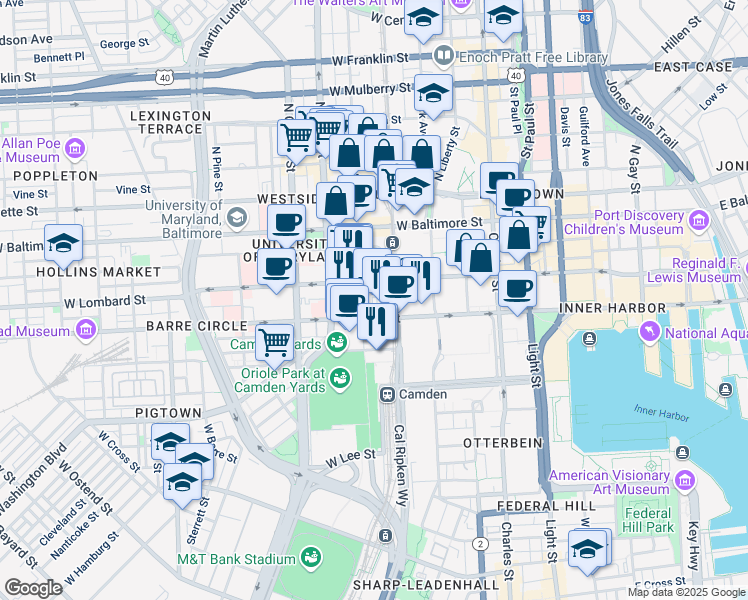Select the W Franklin St street label
Viewport: 748px width, 600px height.
coord(370,60)
